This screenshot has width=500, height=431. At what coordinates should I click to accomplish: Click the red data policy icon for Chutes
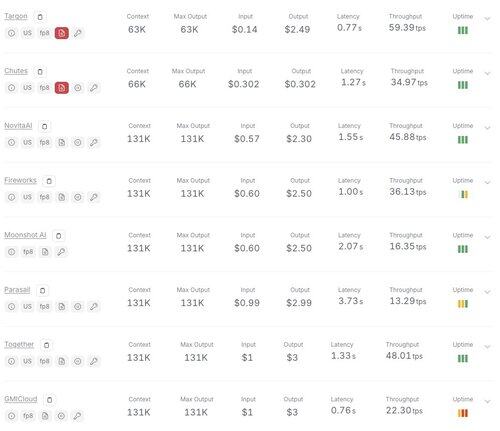coord(62,88)
